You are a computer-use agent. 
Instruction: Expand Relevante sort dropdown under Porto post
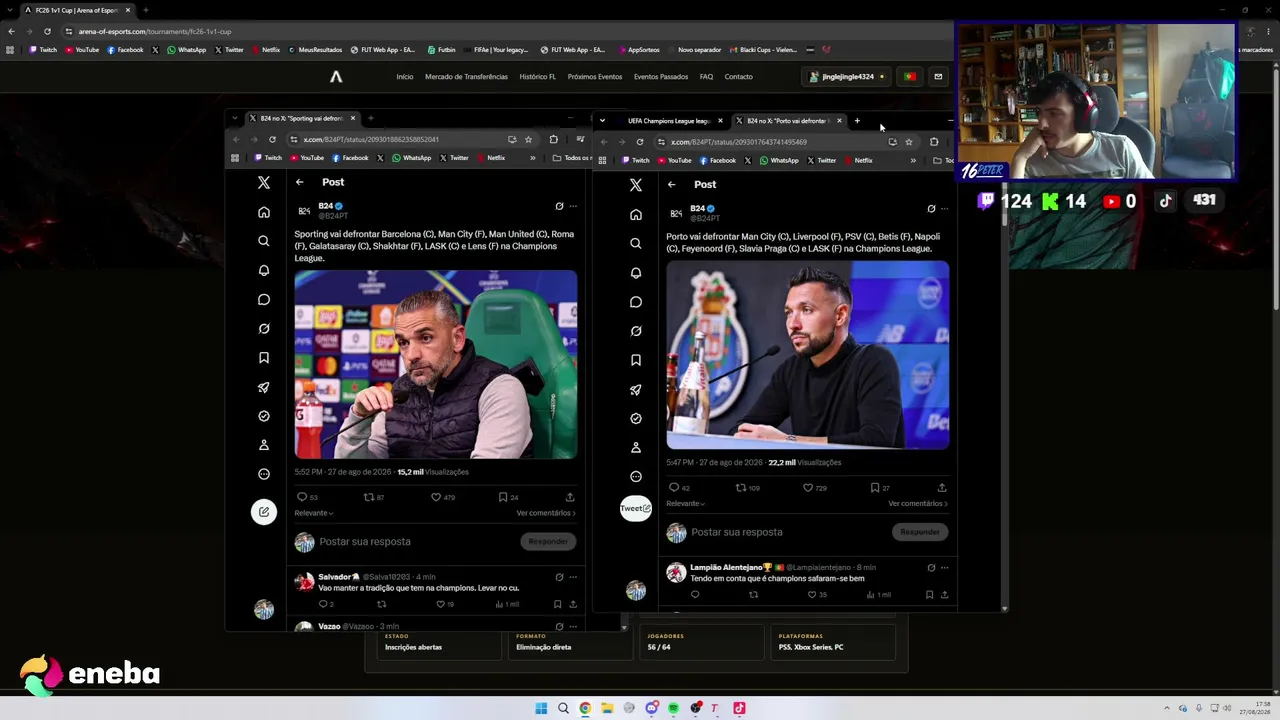[x=686, y=504]
